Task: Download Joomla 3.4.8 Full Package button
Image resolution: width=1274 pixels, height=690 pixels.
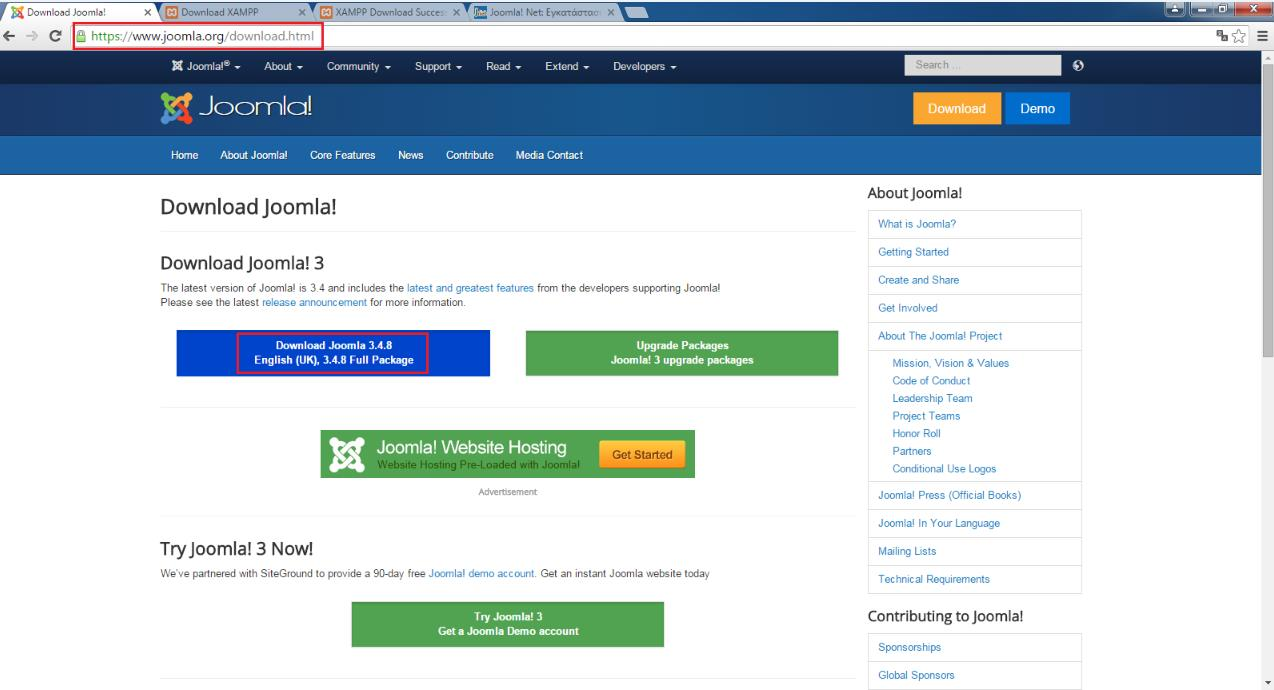Action: coord(333,353)
